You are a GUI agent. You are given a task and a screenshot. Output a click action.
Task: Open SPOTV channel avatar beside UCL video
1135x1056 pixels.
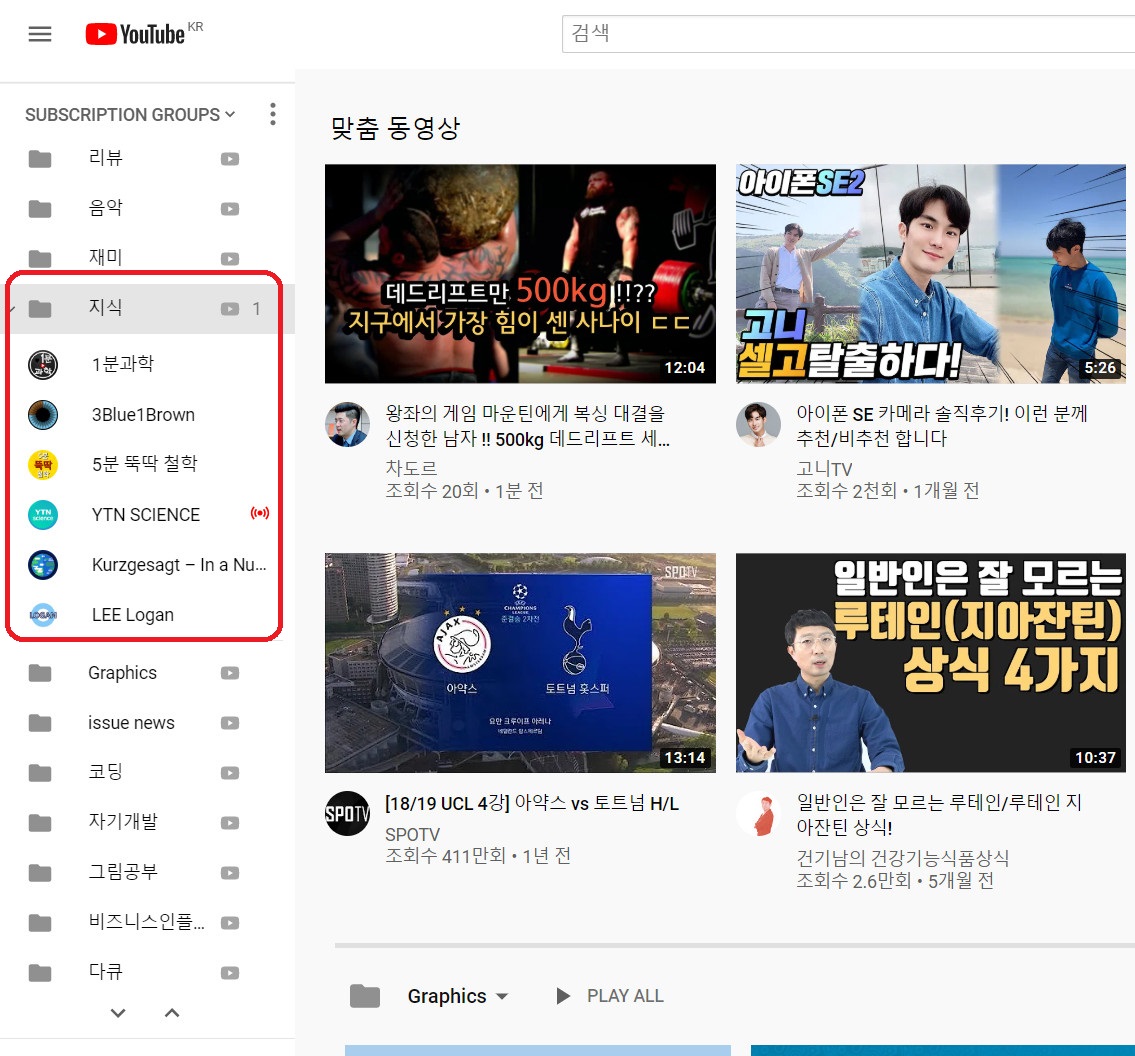point(347,814)
